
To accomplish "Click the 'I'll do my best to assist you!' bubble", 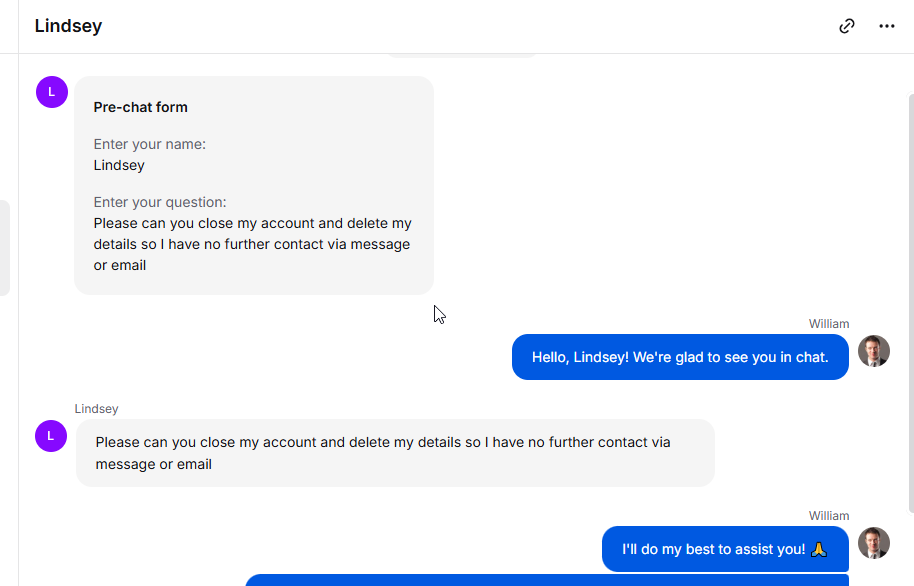I will (725, 549).
